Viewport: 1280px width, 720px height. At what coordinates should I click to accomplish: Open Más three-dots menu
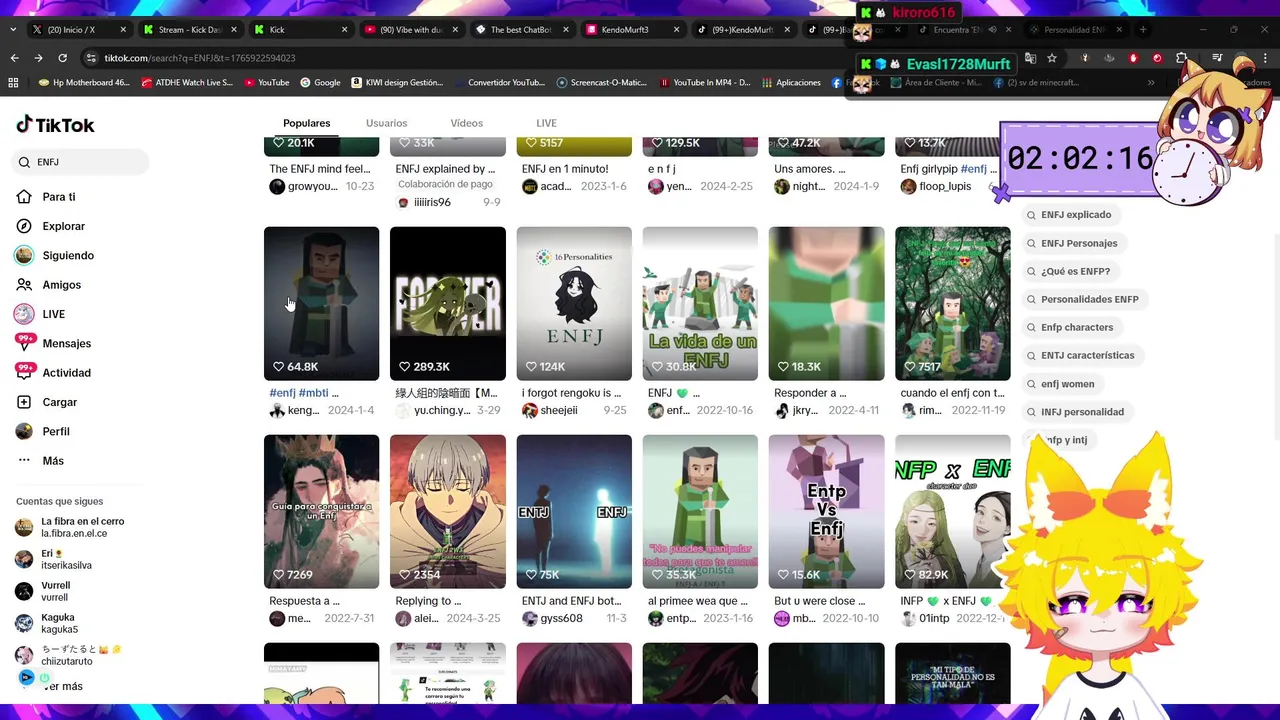click(24, 461)
